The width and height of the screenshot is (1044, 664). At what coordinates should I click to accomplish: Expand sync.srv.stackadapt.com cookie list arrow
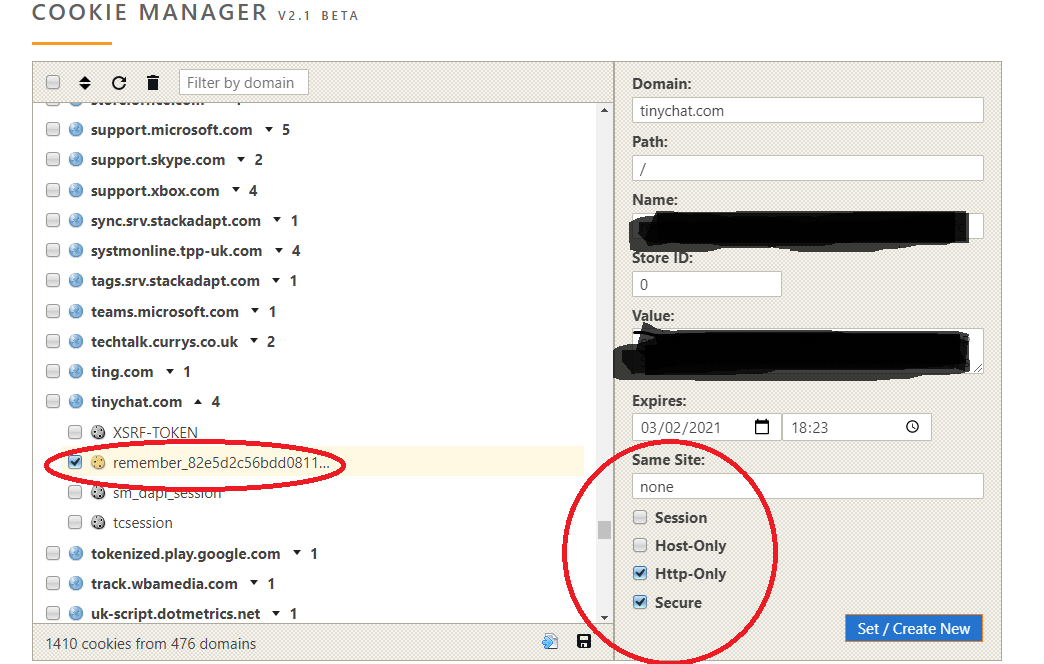pyautogui.click(x=277, y=220)
